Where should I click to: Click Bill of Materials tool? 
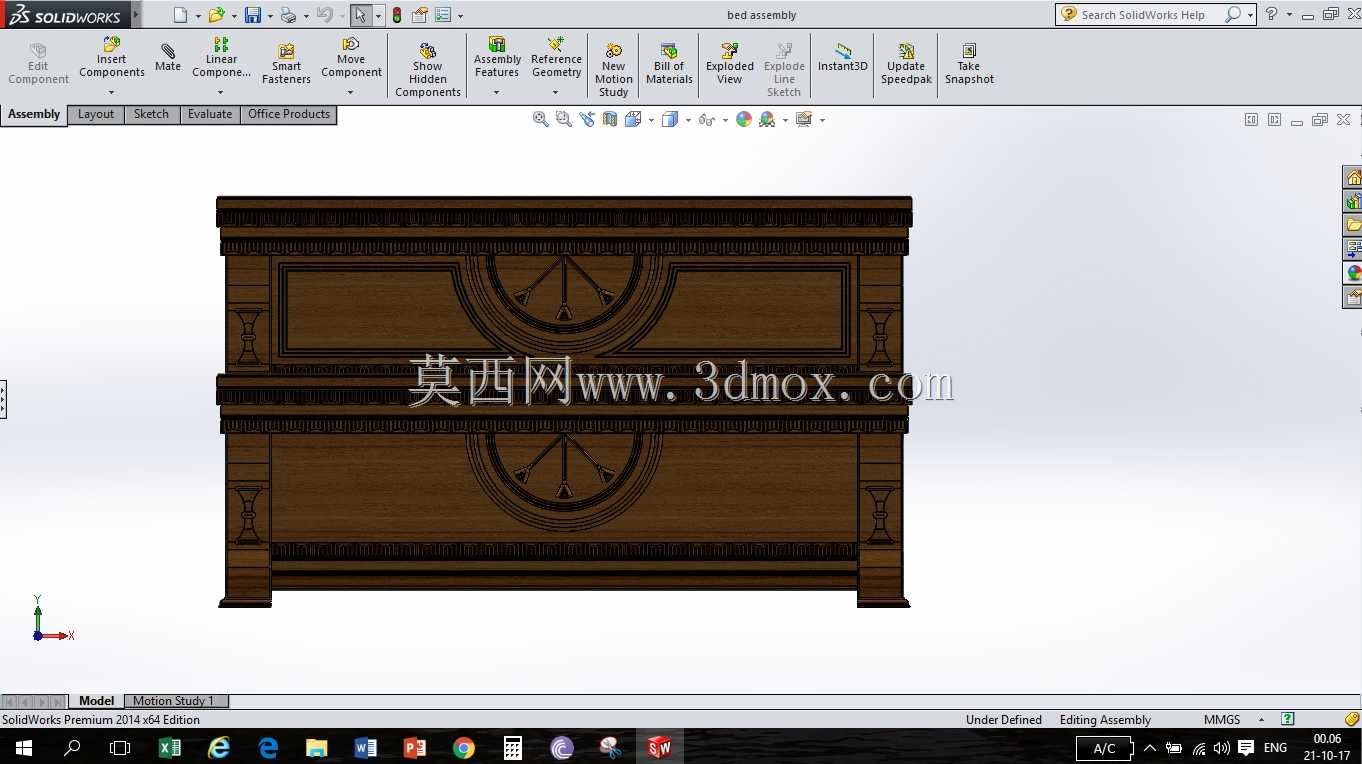point(669,64)
